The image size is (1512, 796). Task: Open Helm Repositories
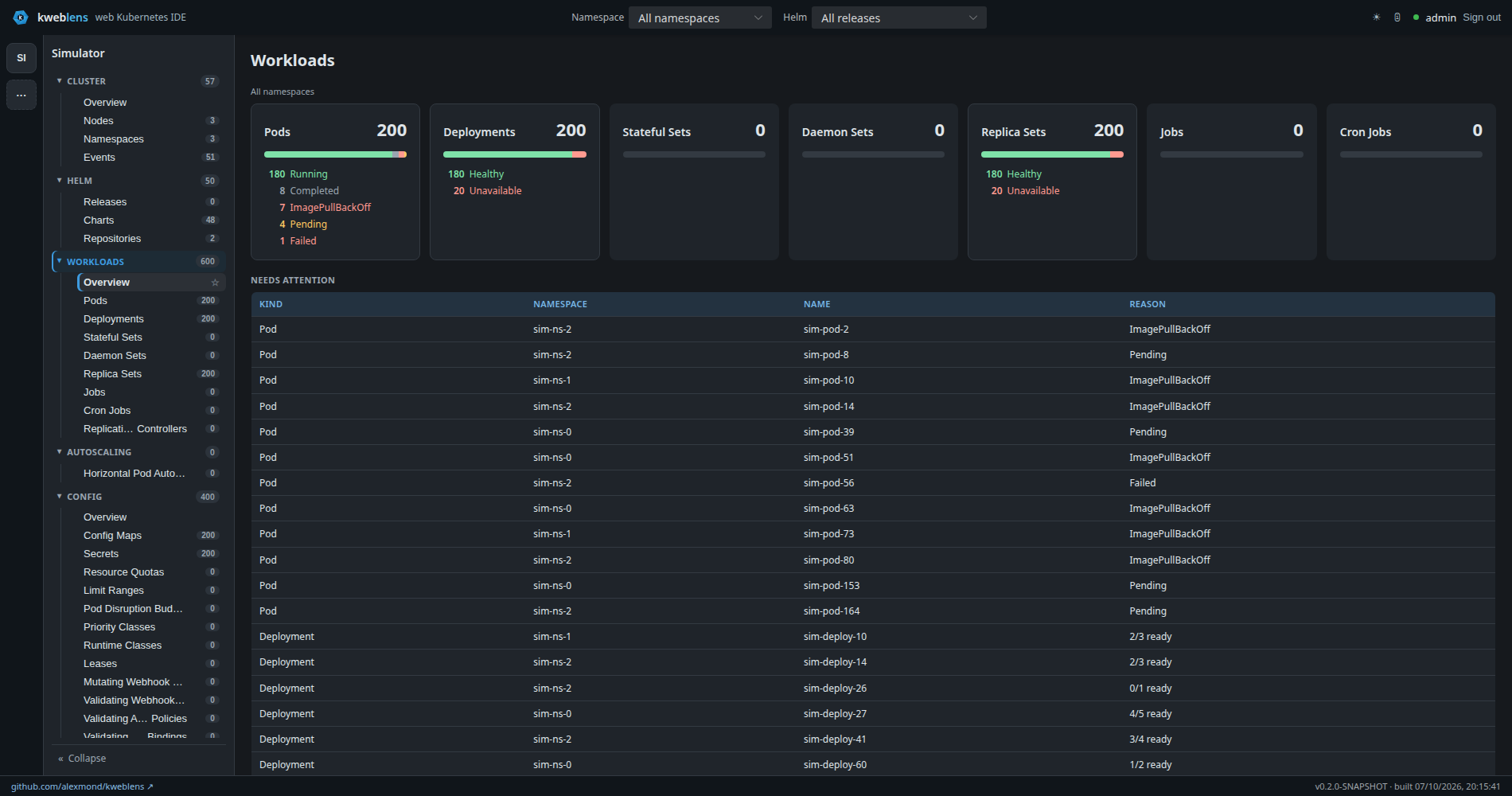(x=150, y=239)
